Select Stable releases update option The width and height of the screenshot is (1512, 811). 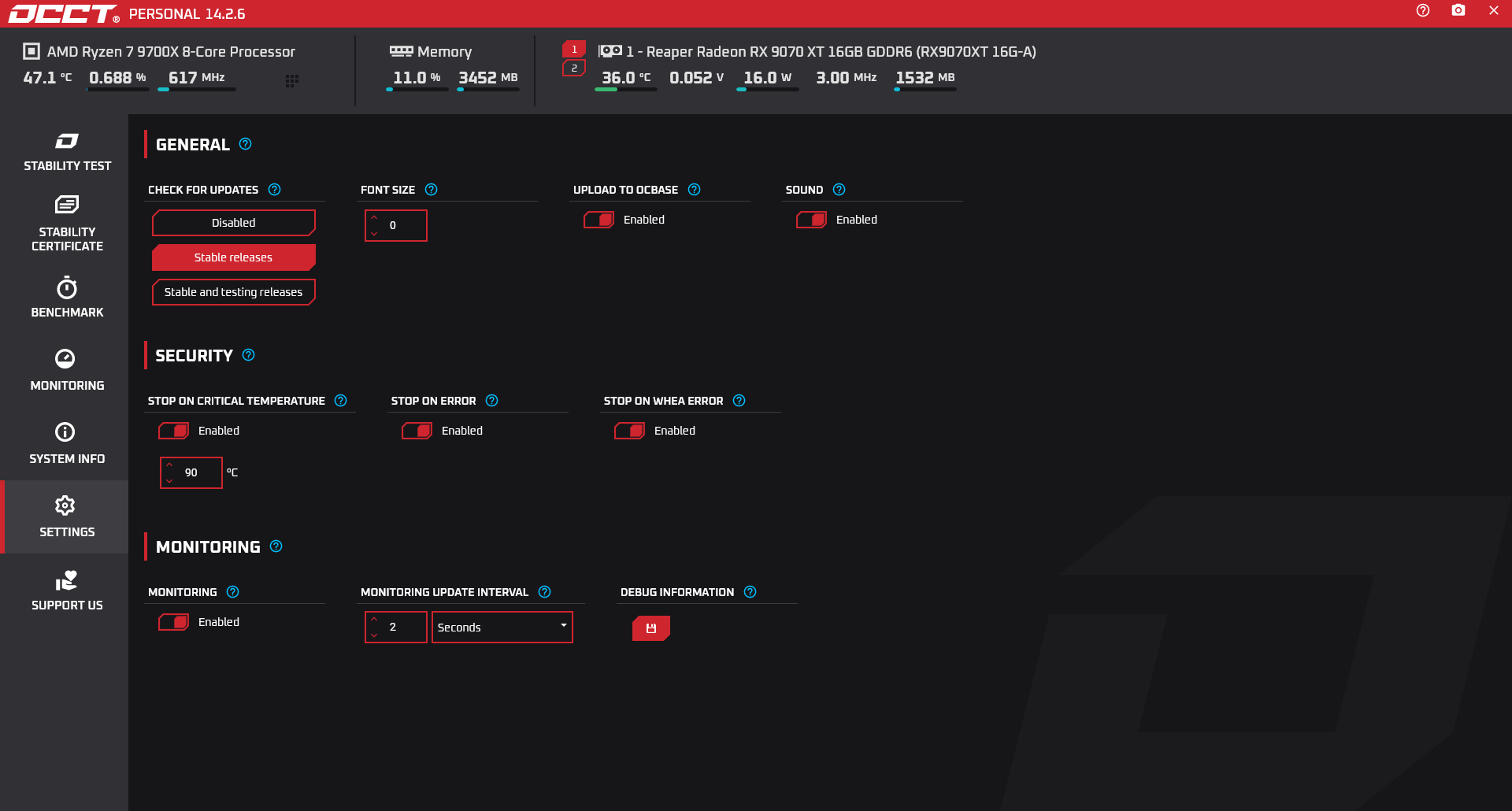234,257
